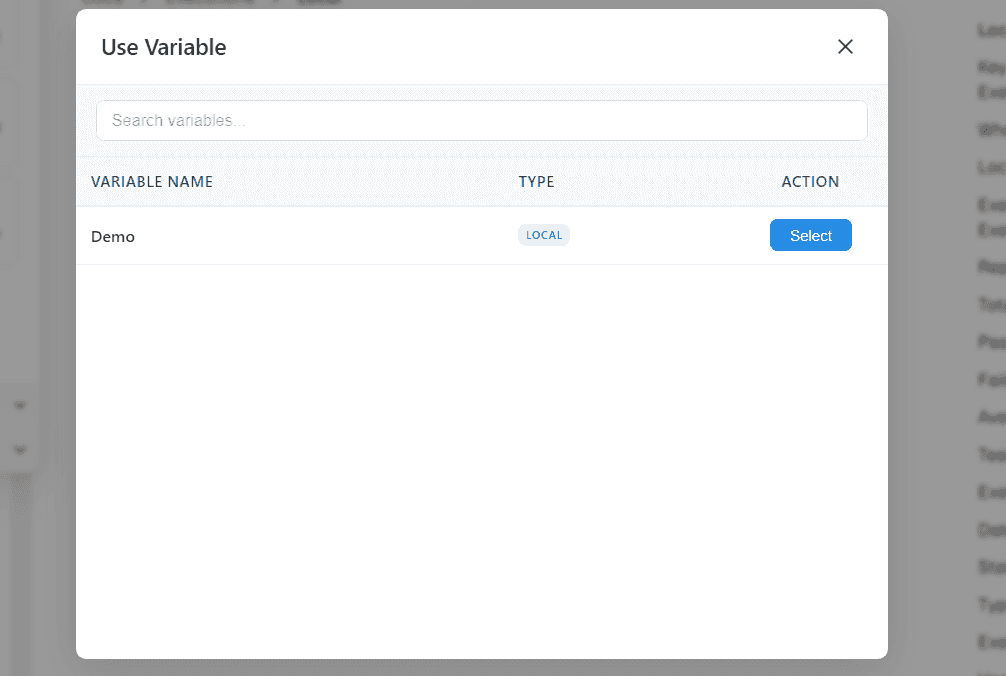The height and width of the screenshot is (676, 1006).
Task: Click the Action column header
Action: tap(810, 182)
